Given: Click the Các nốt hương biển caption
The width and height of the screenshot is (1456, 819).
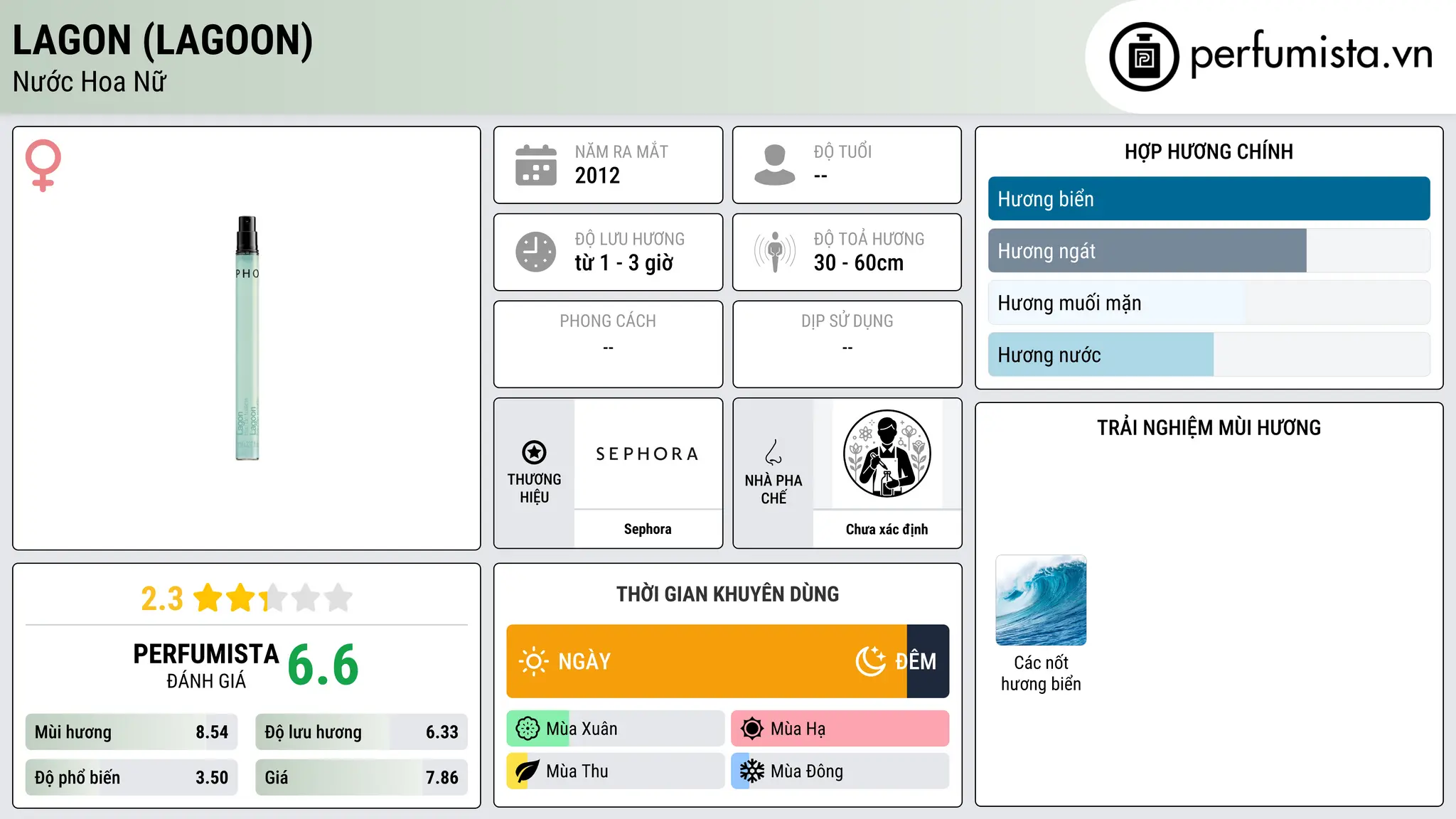Looking at the screenshot, I should click(1041, 673).
